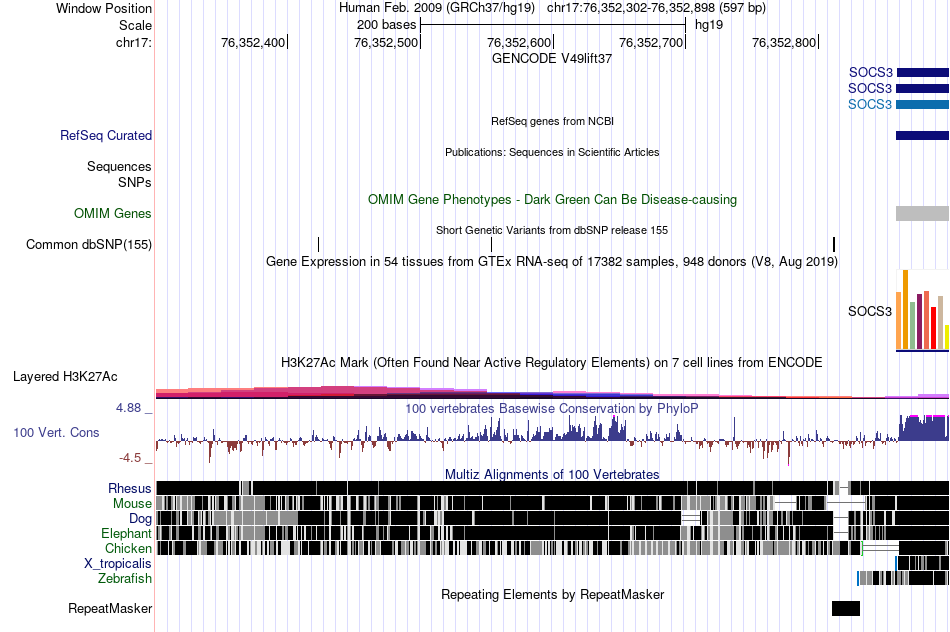Screen dimensions: 950x632
Task: Click the Dog alignment label
Action: (140, 519)
